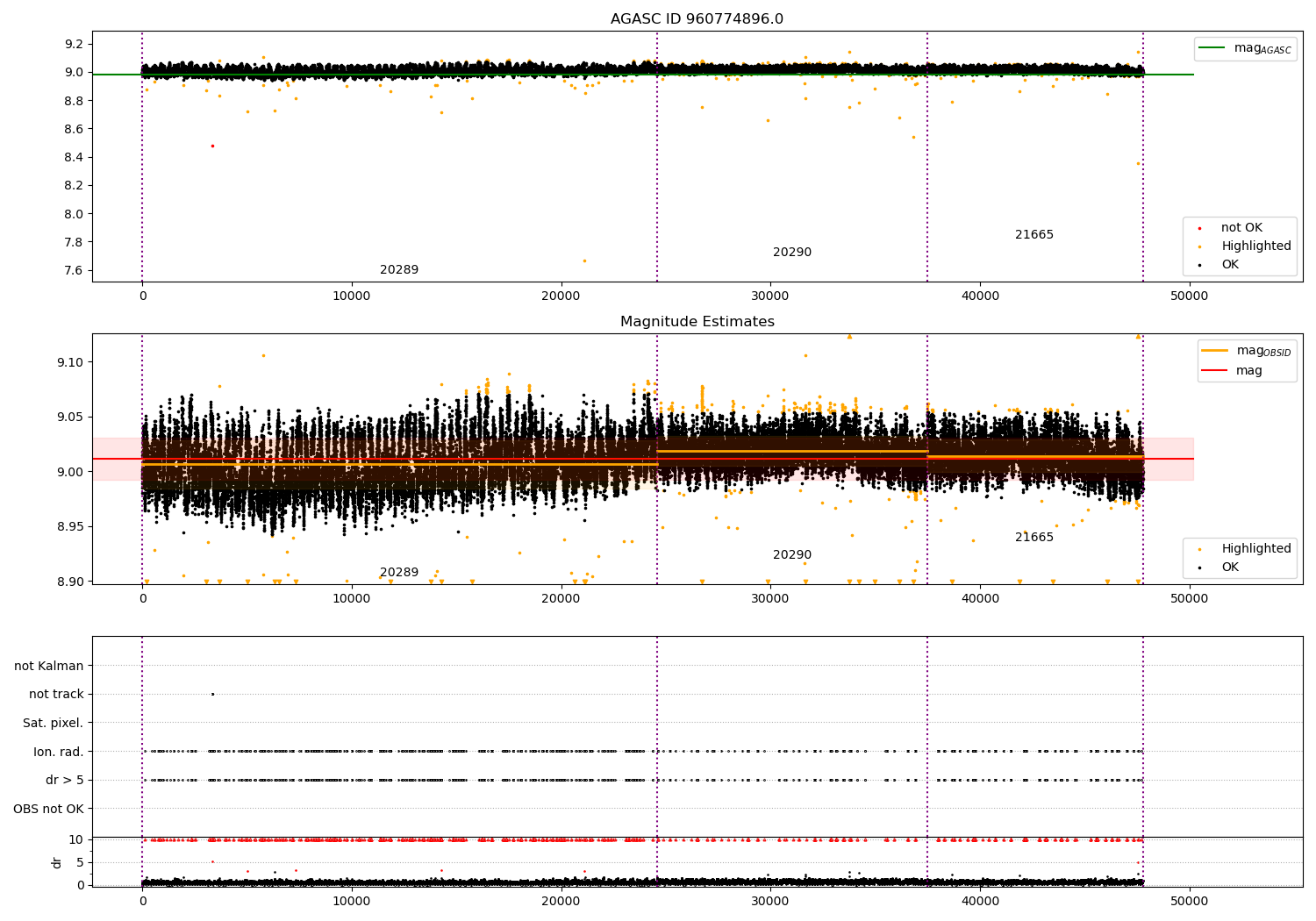This screenshot has width=1316, height=921.
Task: Click the 'OBS not OK' row label
Action: click(x=48, y=810)
